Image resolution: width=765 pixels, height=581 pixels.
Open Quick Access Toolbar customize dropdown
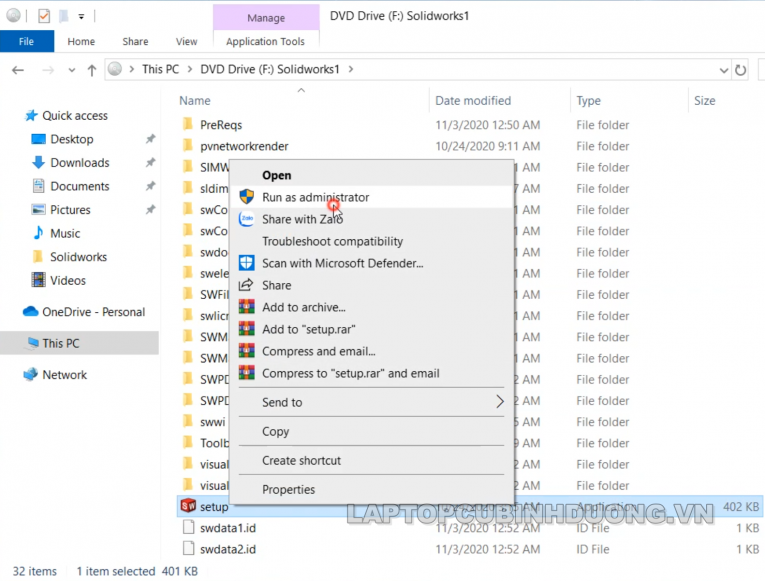click(81, 17)
